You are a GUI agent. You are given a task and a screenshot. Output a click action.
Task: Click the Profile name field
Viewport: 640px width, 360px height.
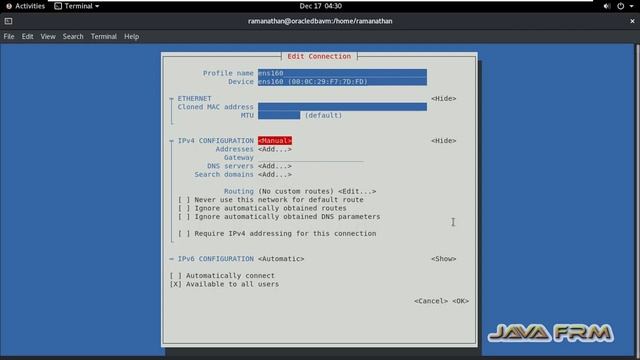342,73
